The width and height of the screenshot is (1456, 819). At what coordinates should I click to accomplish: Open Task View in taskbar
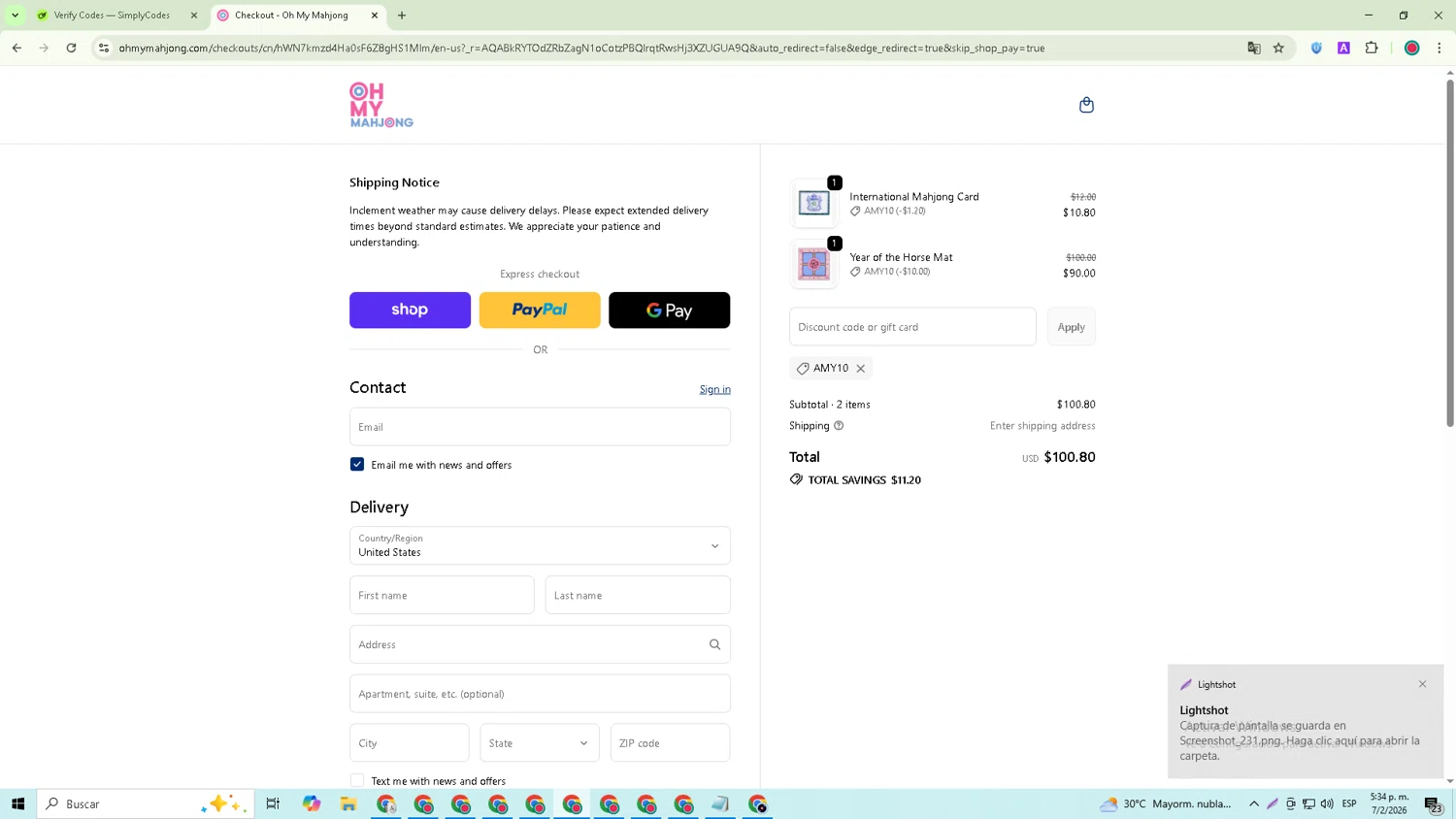click(273, 803)
